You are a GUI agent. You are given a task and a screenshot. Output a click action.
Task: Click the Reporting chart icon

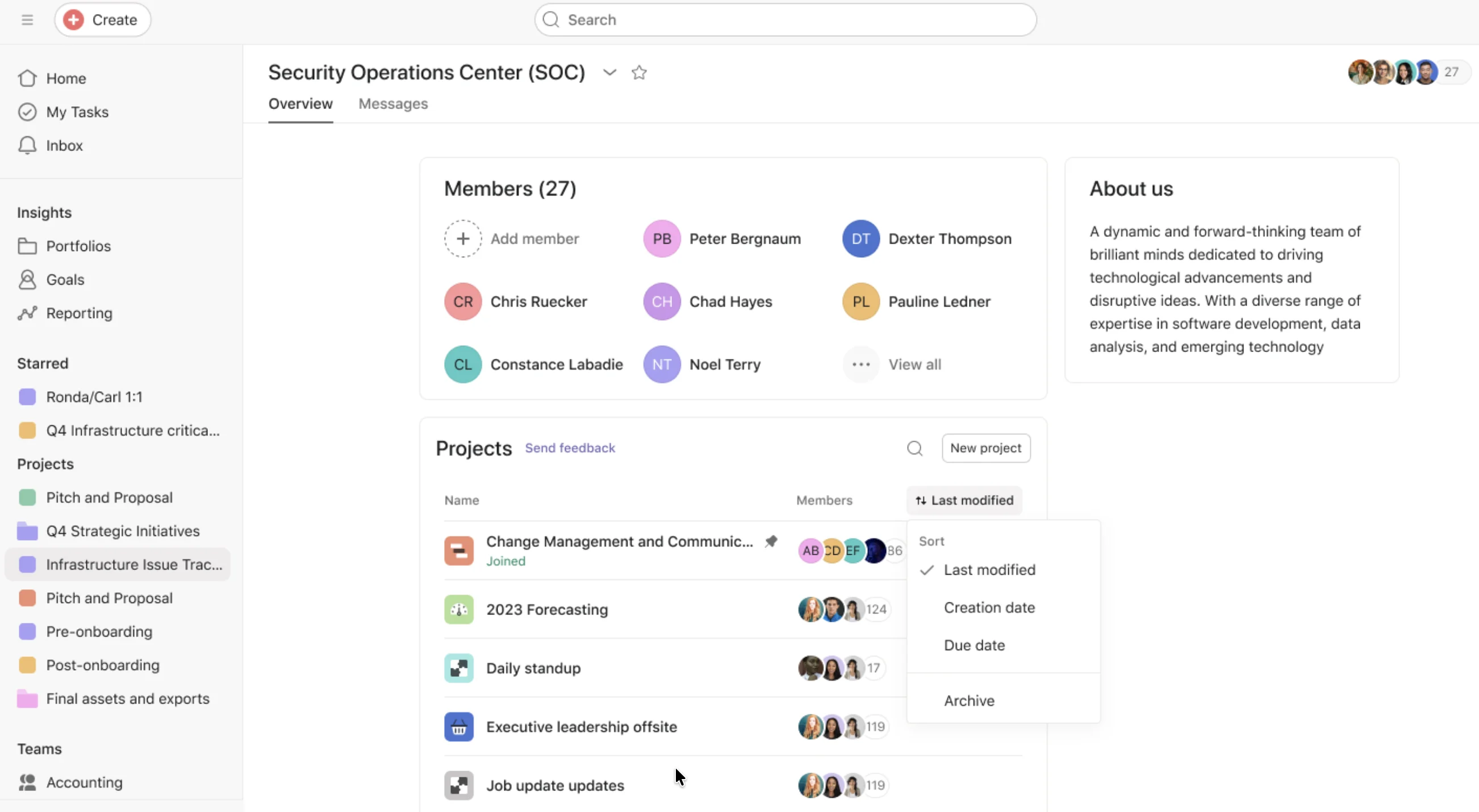[x=27, y=313]
